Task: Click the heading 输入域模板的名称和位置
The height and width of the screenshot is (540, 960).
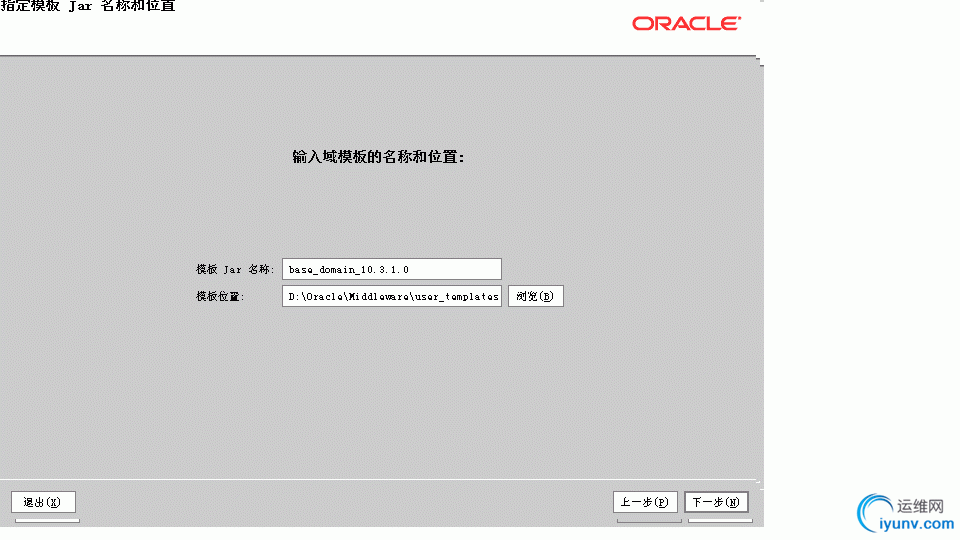Action: click(x=378, y=157)
